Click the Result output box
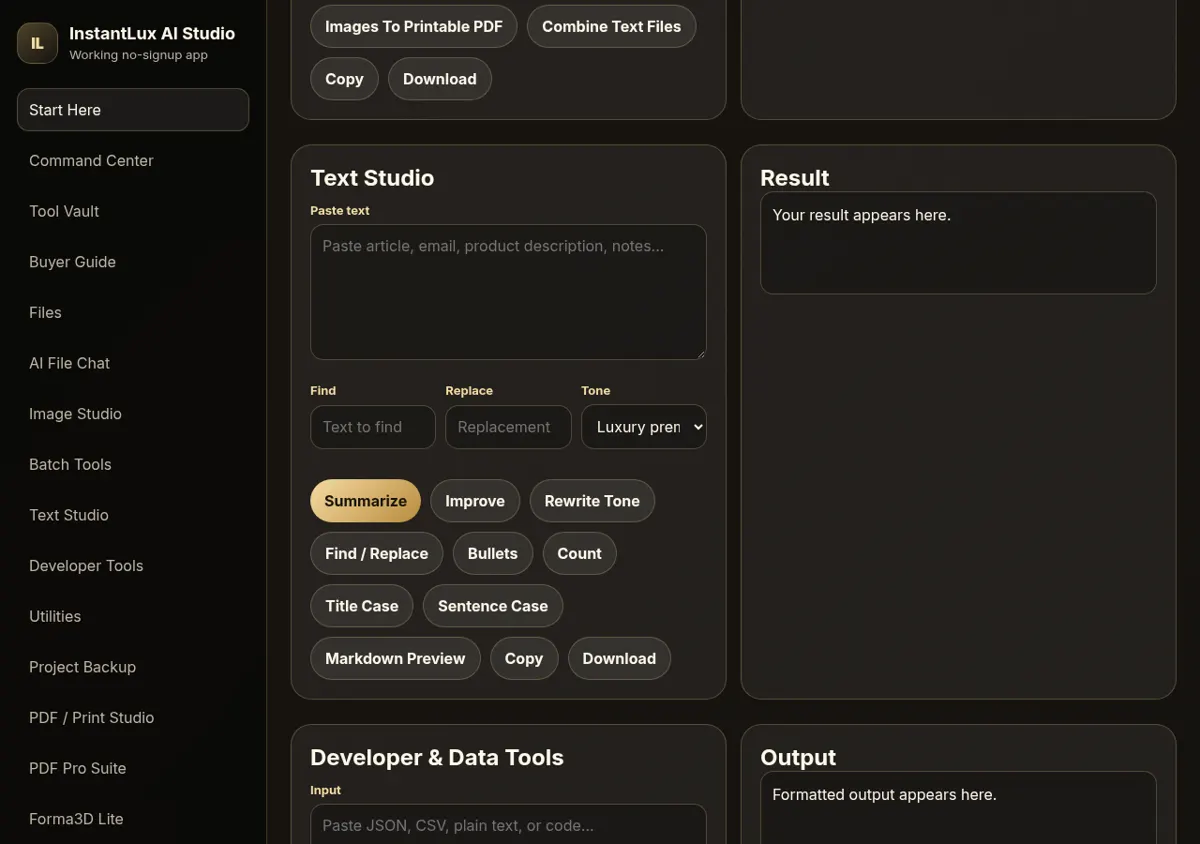1200x844 pixels. [x=958, y=243]
